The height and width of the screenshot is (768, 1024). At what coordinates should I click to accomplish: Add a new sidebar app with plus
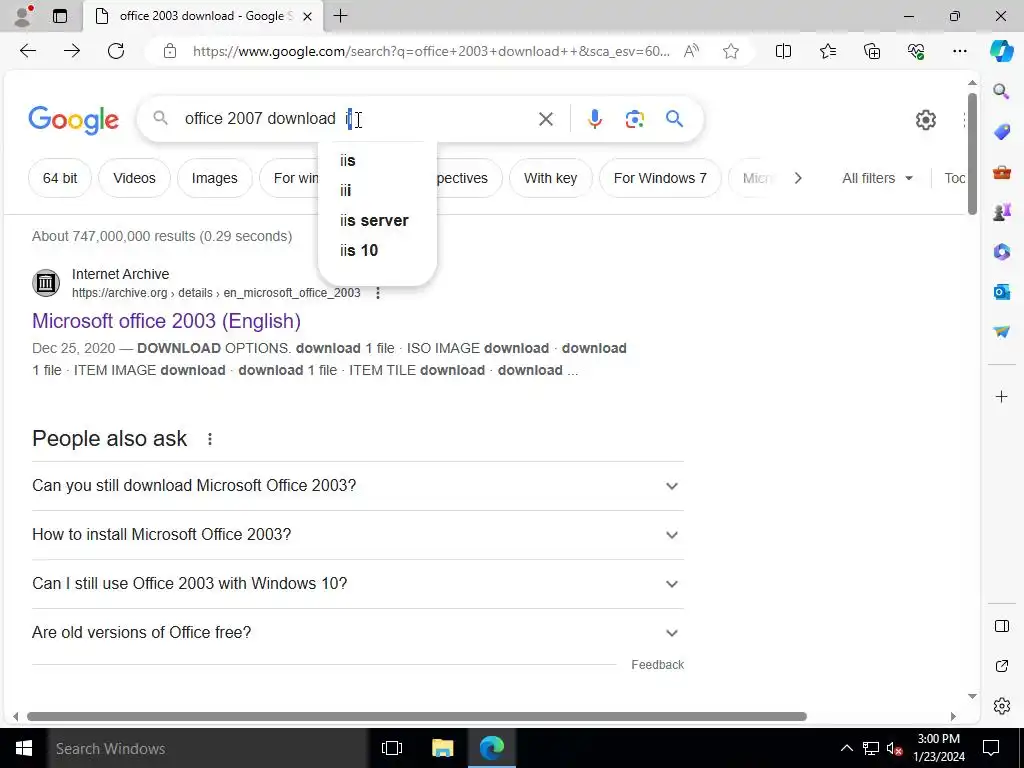(x=1001, y=396)
